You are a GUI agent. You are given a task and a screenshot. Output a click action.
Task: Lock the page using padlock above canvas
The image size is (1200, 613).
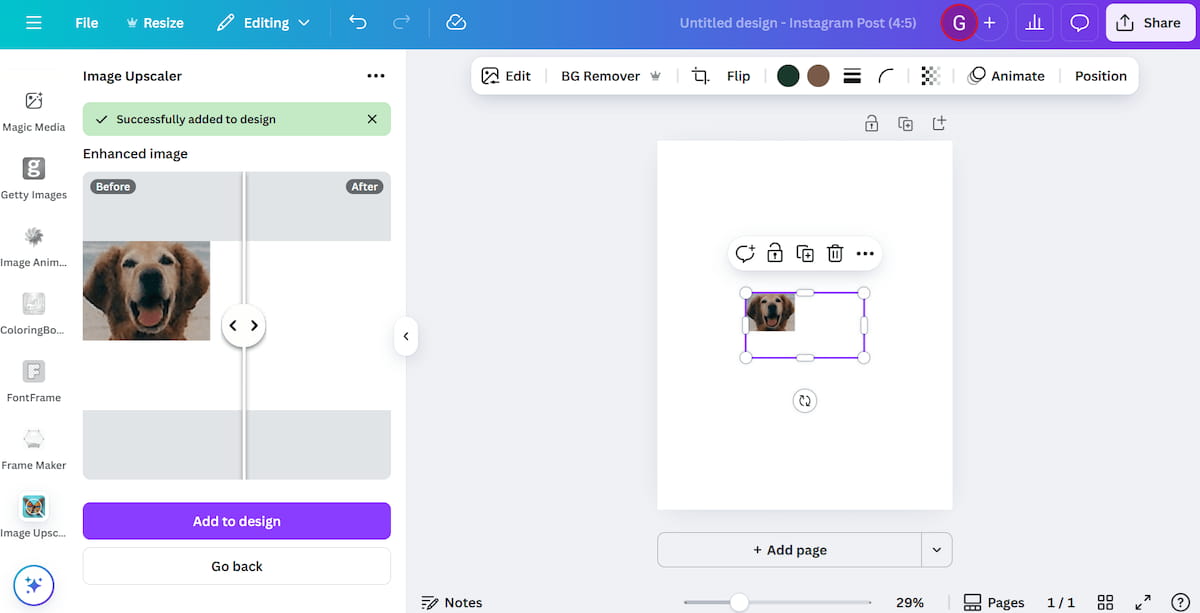pos(872,124)
